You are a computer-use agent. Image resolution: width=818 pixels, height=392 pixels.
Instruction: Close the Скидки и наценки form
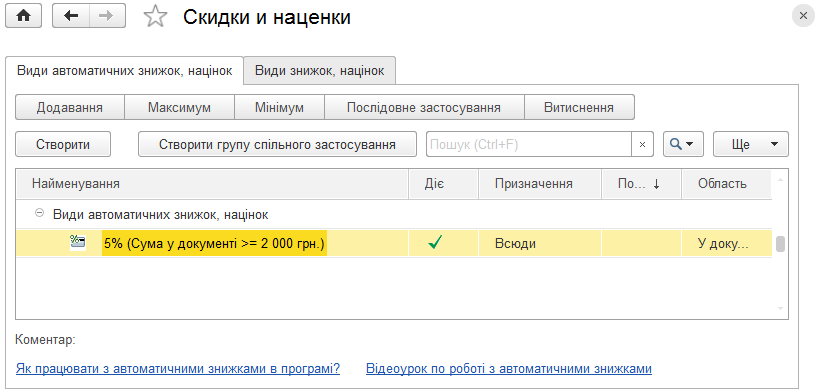click(803, 16)
